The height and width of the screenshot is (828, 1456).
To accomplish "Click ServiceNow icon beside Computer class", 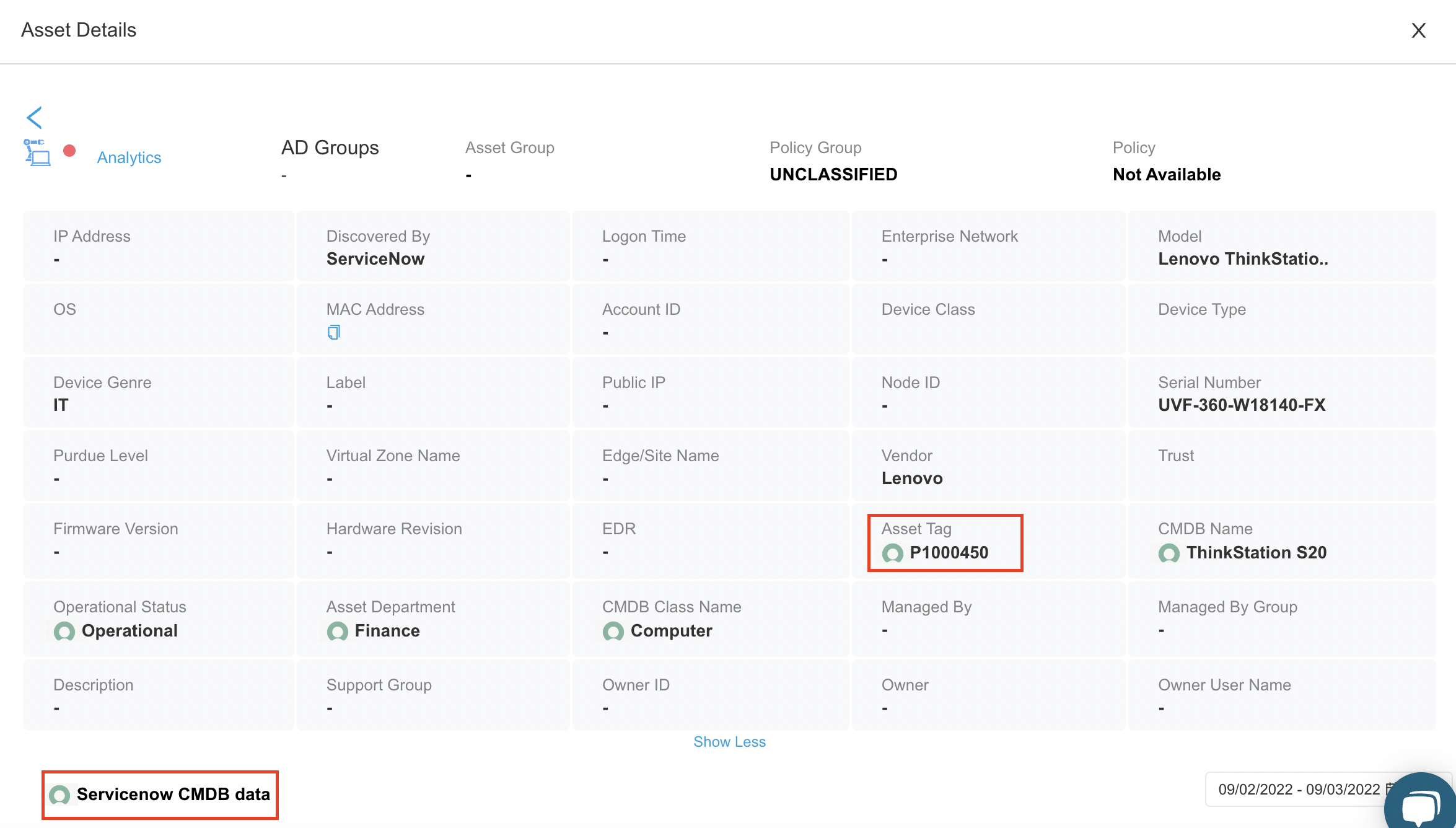I will tap(613, 631).
